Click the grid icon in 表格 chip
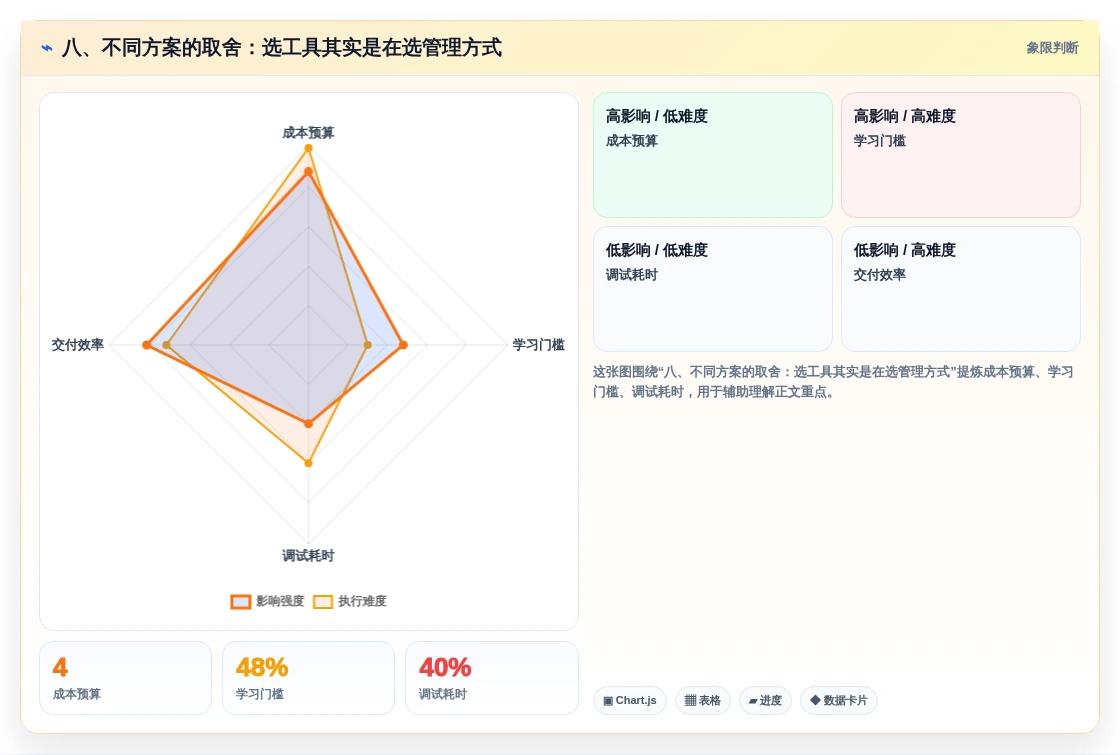 [690, 701]
